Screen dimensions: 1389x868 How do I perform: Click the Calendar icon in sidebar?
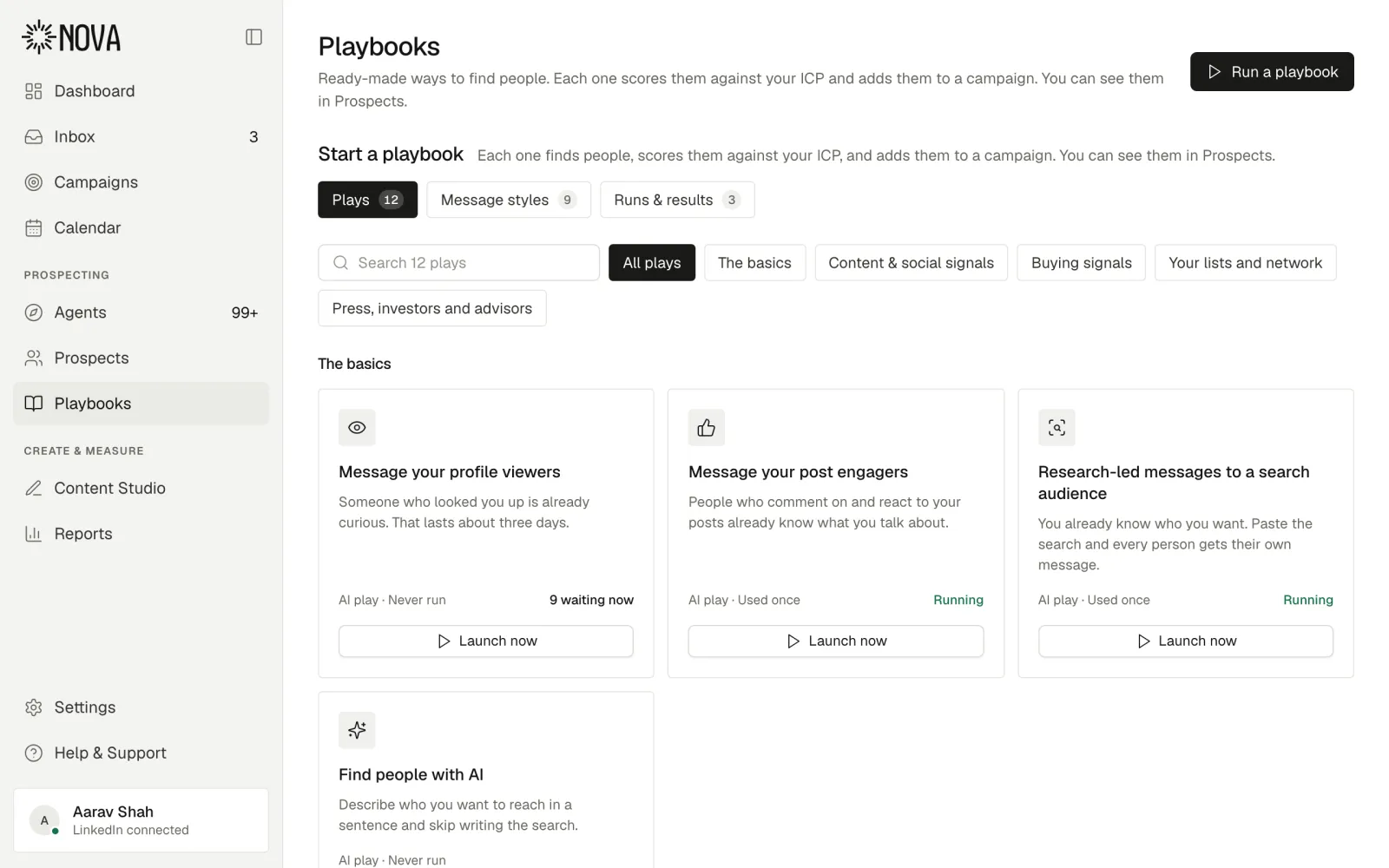[x=34, y=227]
